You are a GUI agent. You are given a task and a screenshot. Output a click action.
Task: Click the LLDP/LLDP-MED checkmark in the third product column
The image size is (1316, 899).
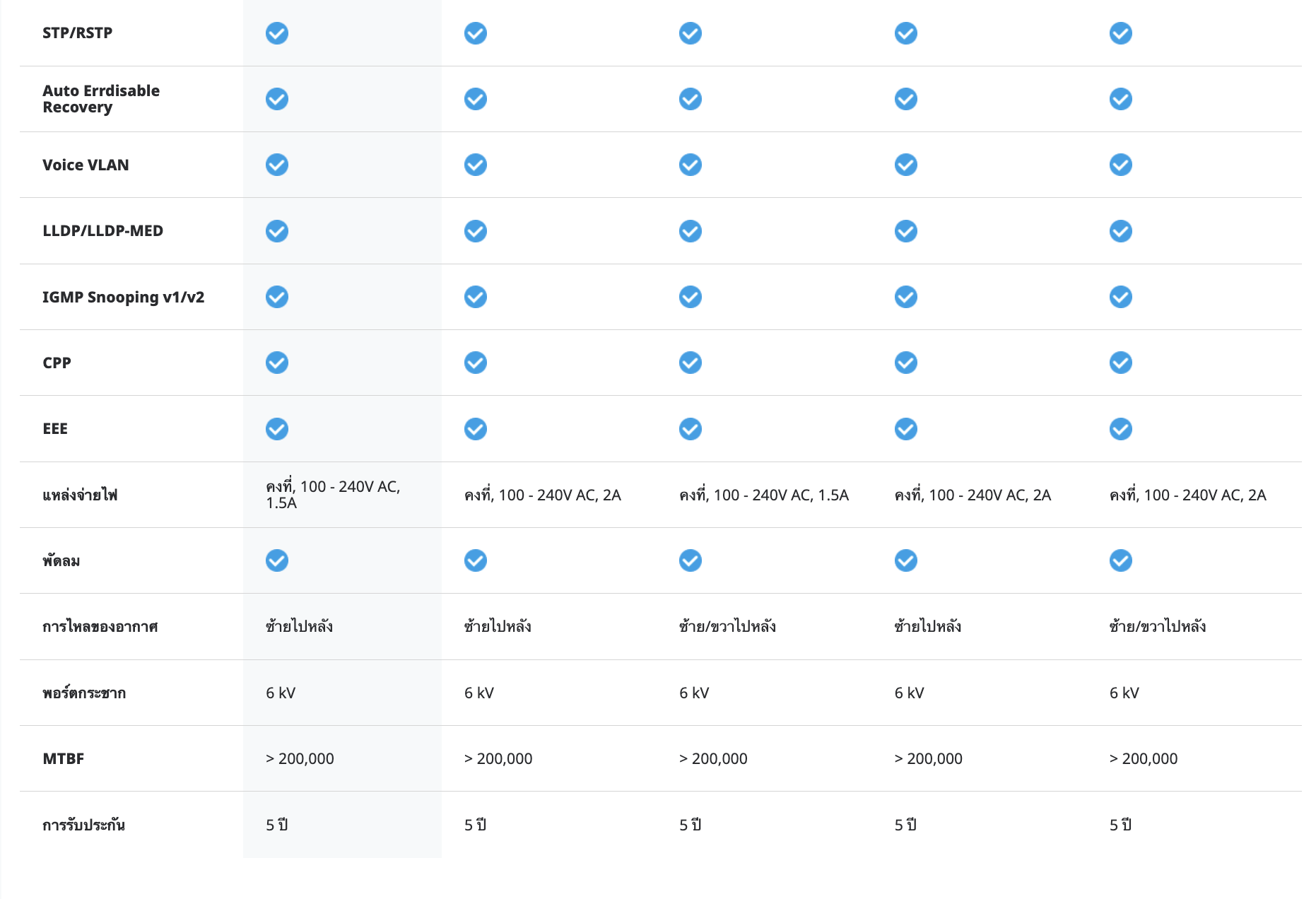690,231
